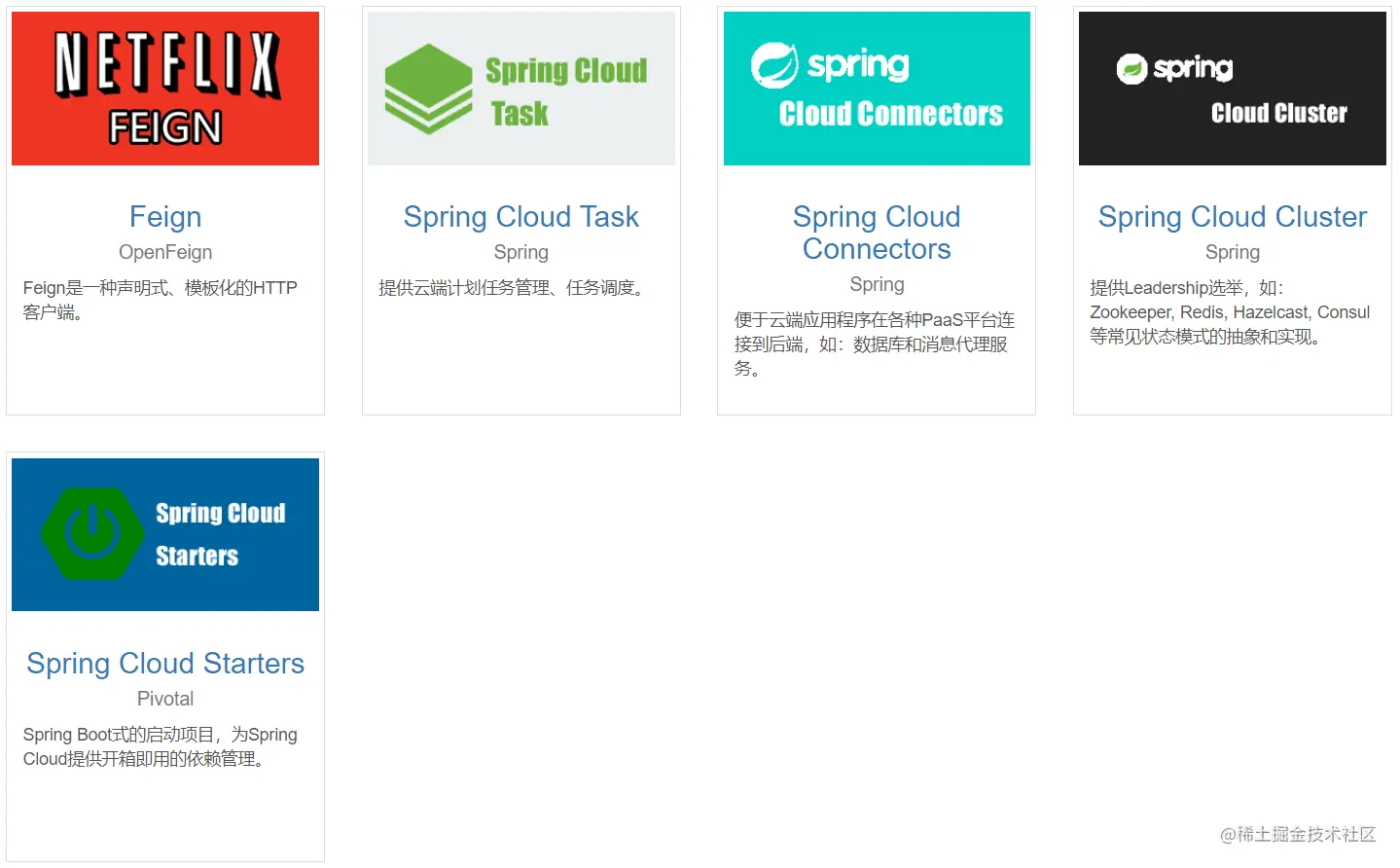Open the Feign title link
The width and height of the screenshot is (1400, 868).
pyautogui.click(x=165, y=216)
